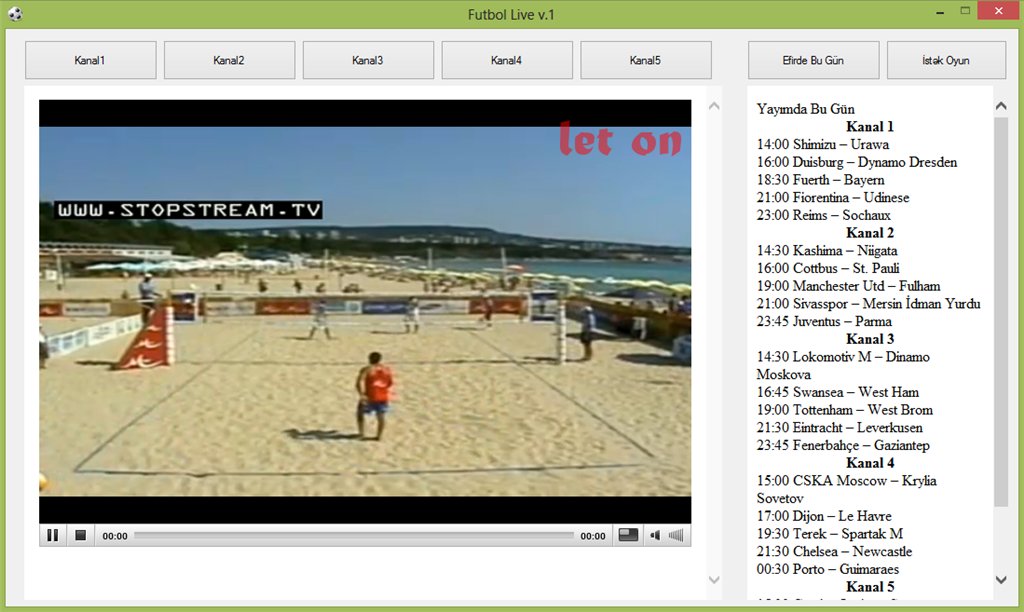1024x612 pixels.
Task: Click the soccer ball app icon
Action: click(15, 14)
